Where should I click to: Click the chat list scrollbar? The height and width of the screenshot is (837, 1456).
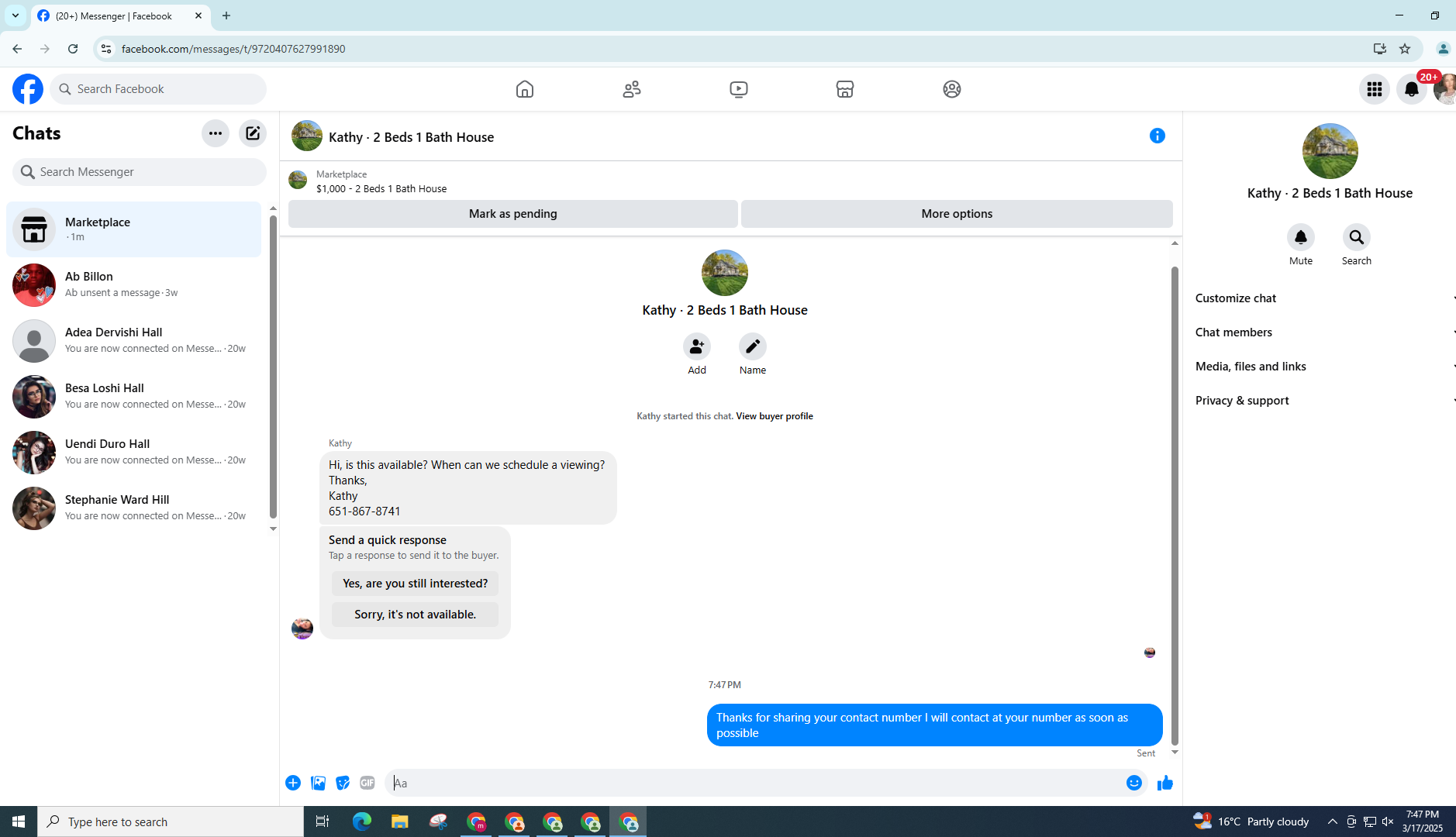273,367
